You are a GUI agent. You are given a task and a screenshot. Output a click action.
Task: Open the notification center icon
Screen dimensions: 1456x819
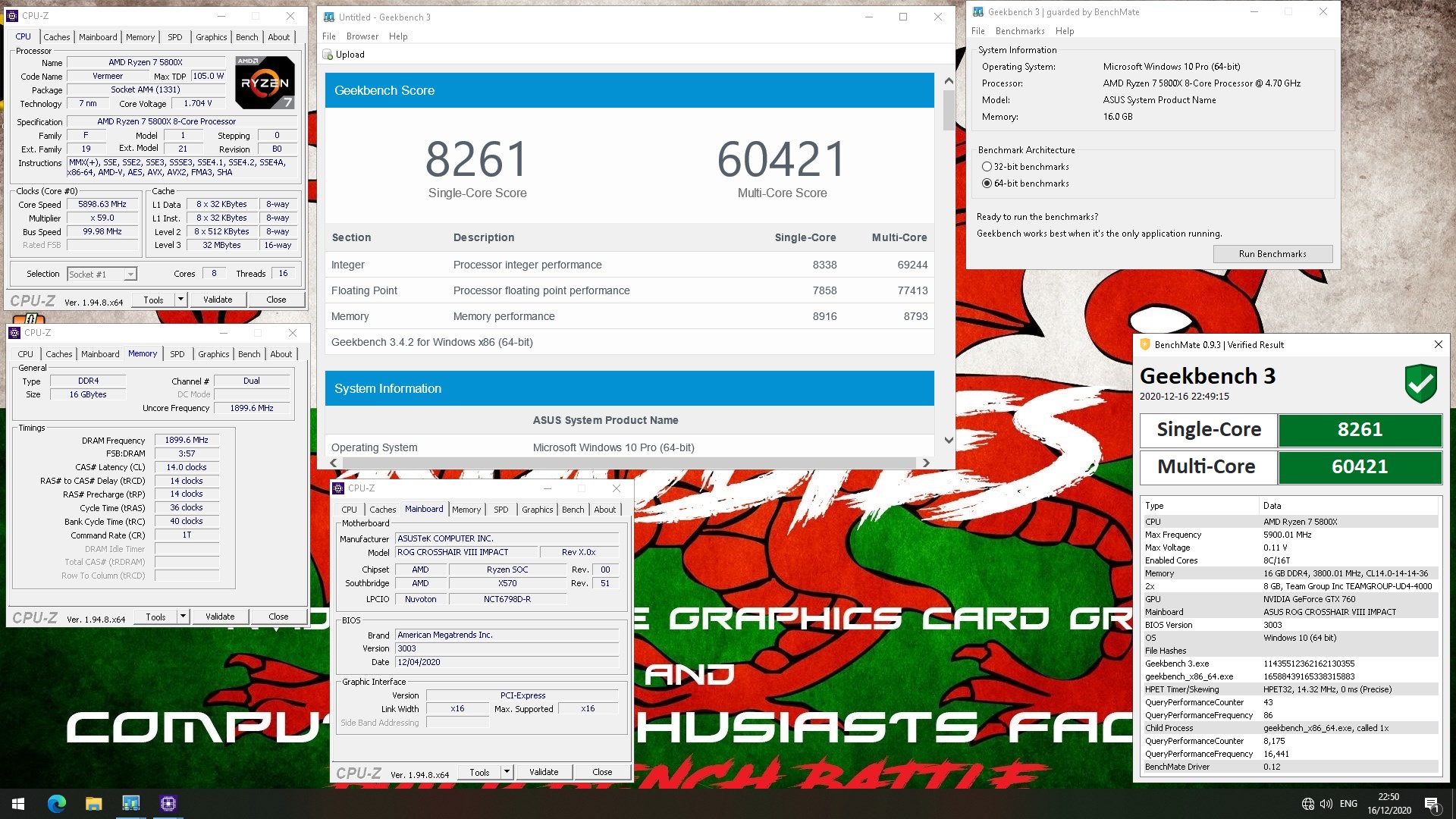(1432, 804)
